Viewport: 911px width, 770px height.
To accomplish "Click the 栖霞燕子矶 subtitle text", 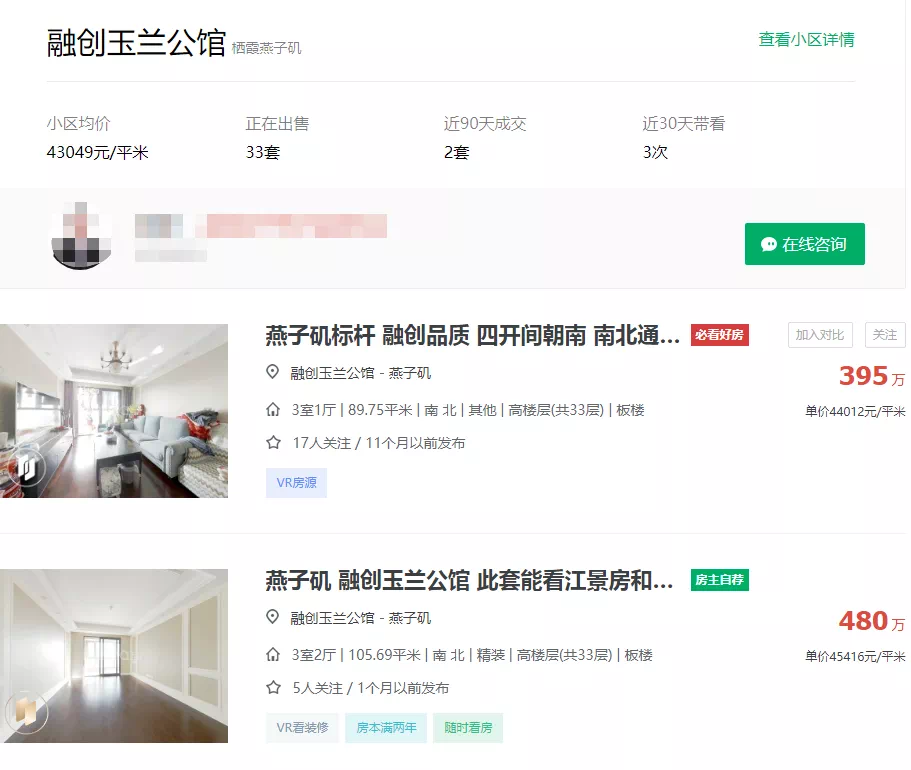I will pyautogui.click(x=266, y=48).
